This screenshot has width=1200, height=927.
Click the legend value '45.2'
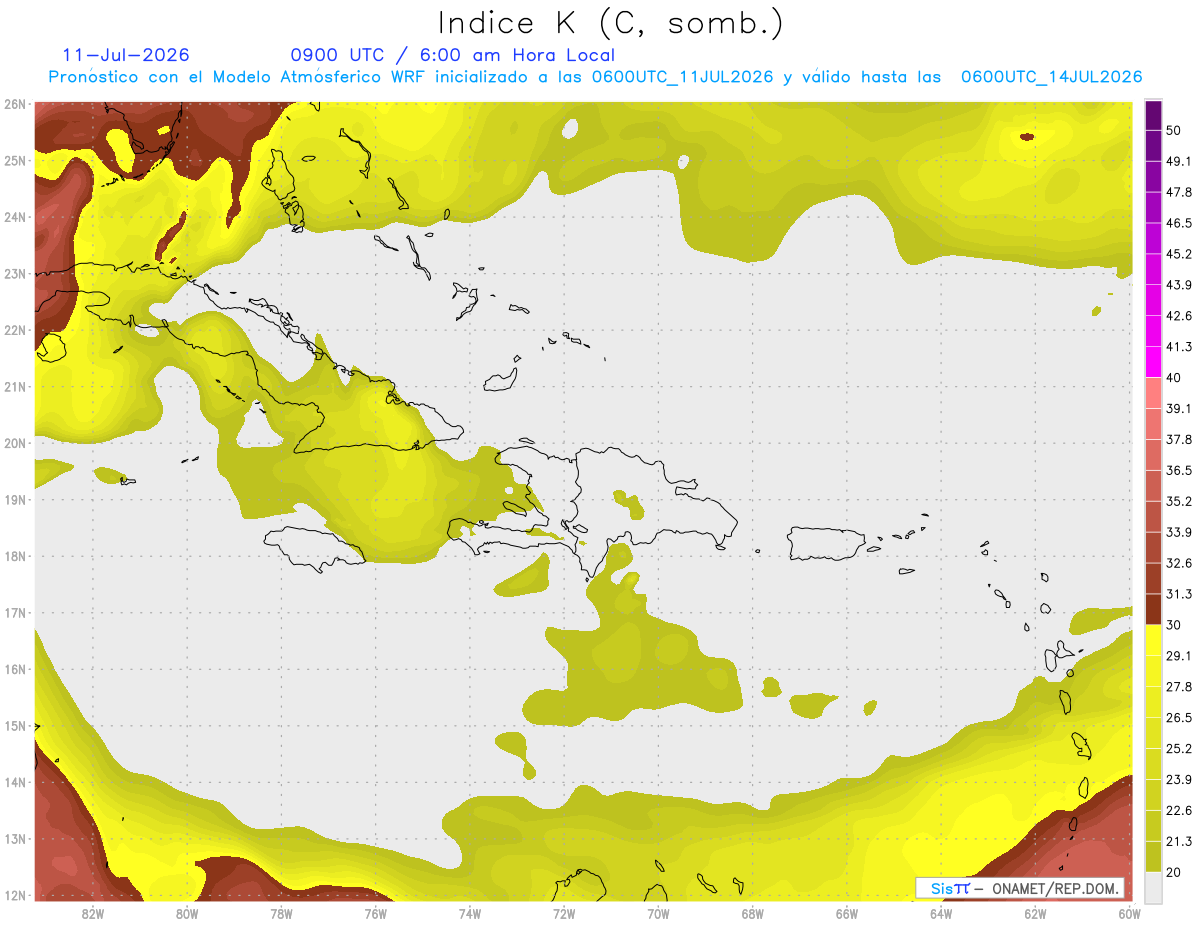click(1178, 254)
